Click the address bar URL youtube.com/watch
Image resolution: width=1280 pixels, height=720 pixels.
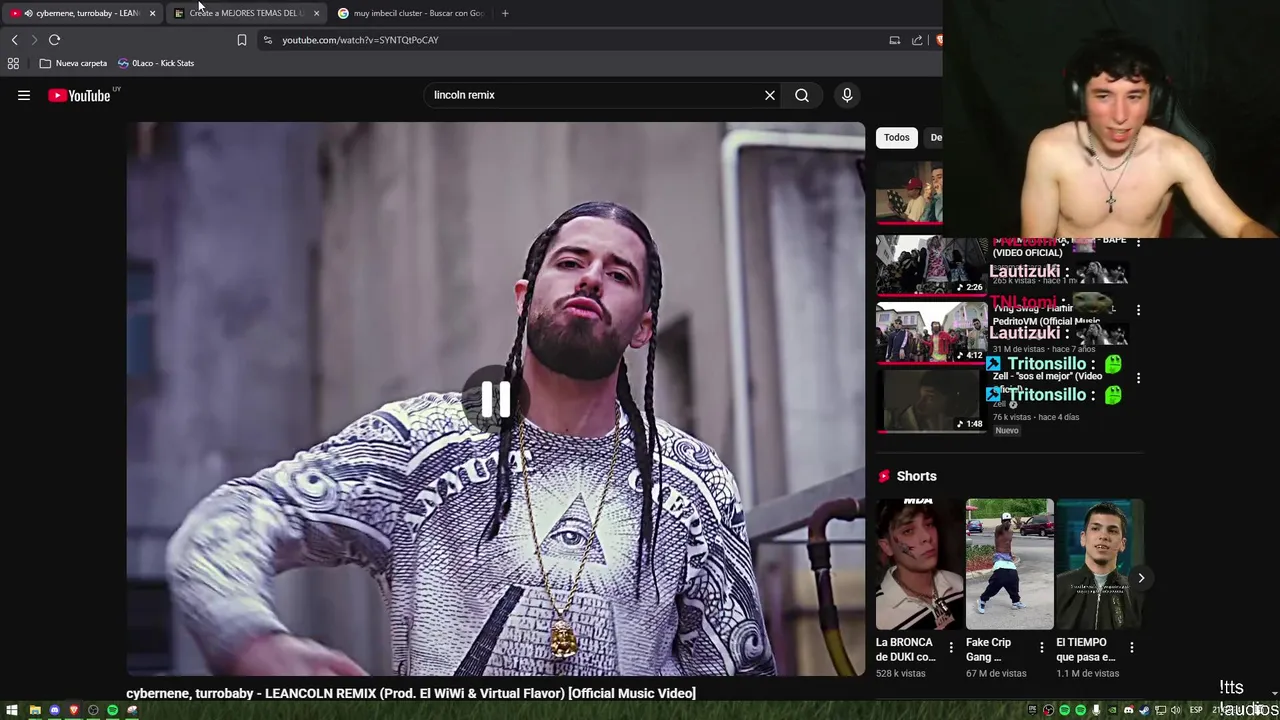pyautogui.click(x=360, y=40)
